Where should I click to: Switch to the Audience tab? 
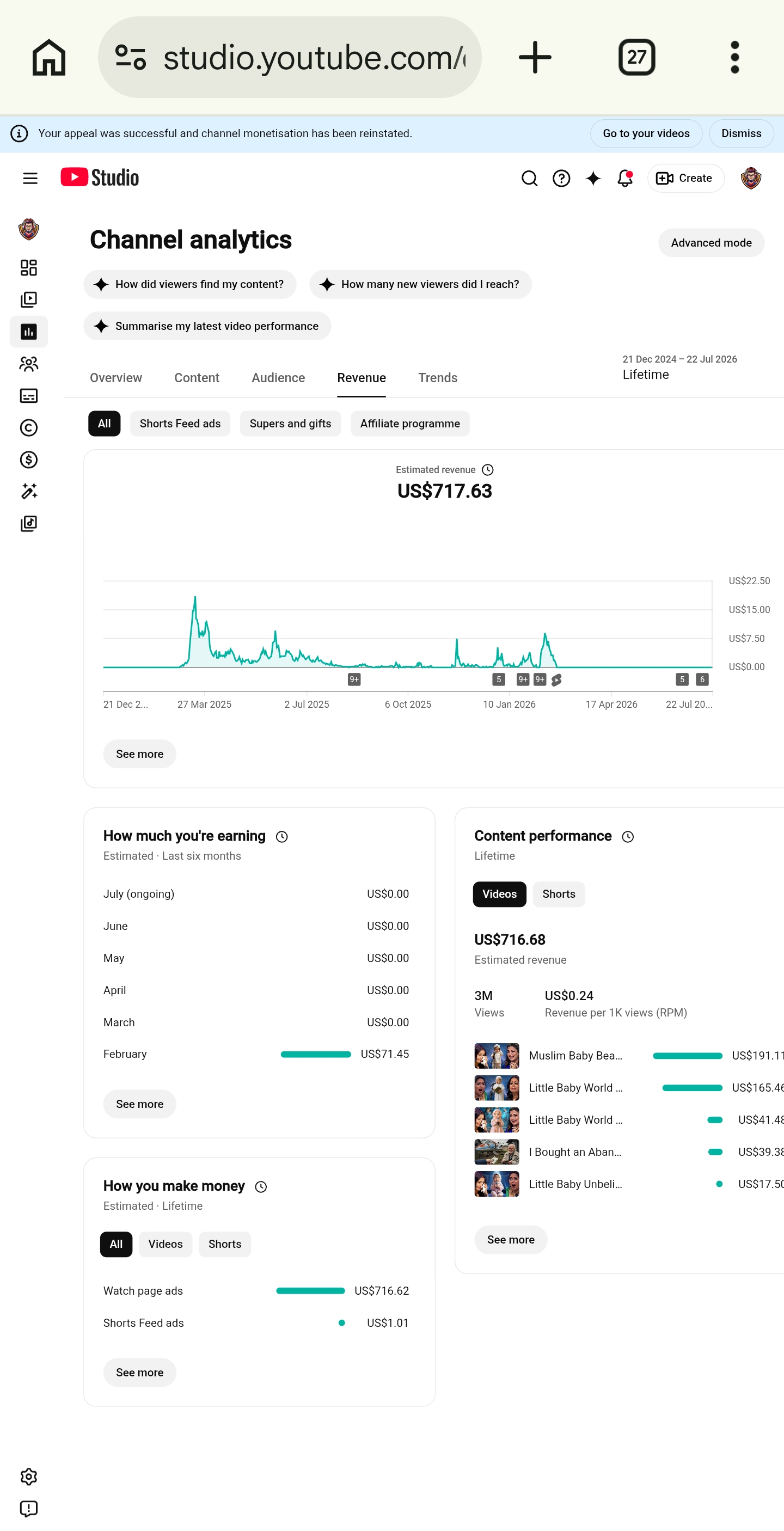[x=278, y=378]
